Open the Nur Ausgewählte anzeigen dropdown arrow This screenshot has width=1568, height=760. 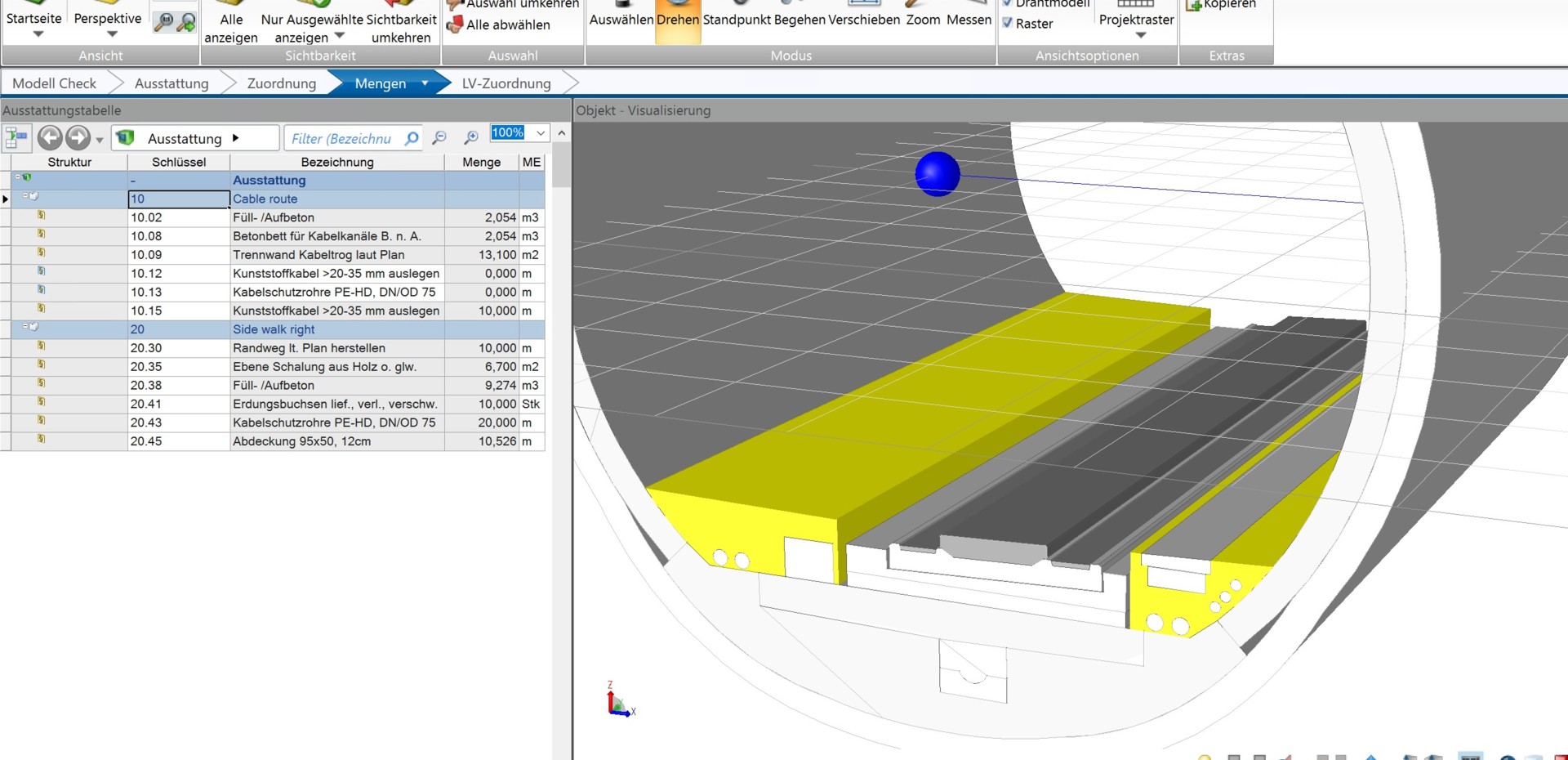pyautogui.click(x=340, y=36)
